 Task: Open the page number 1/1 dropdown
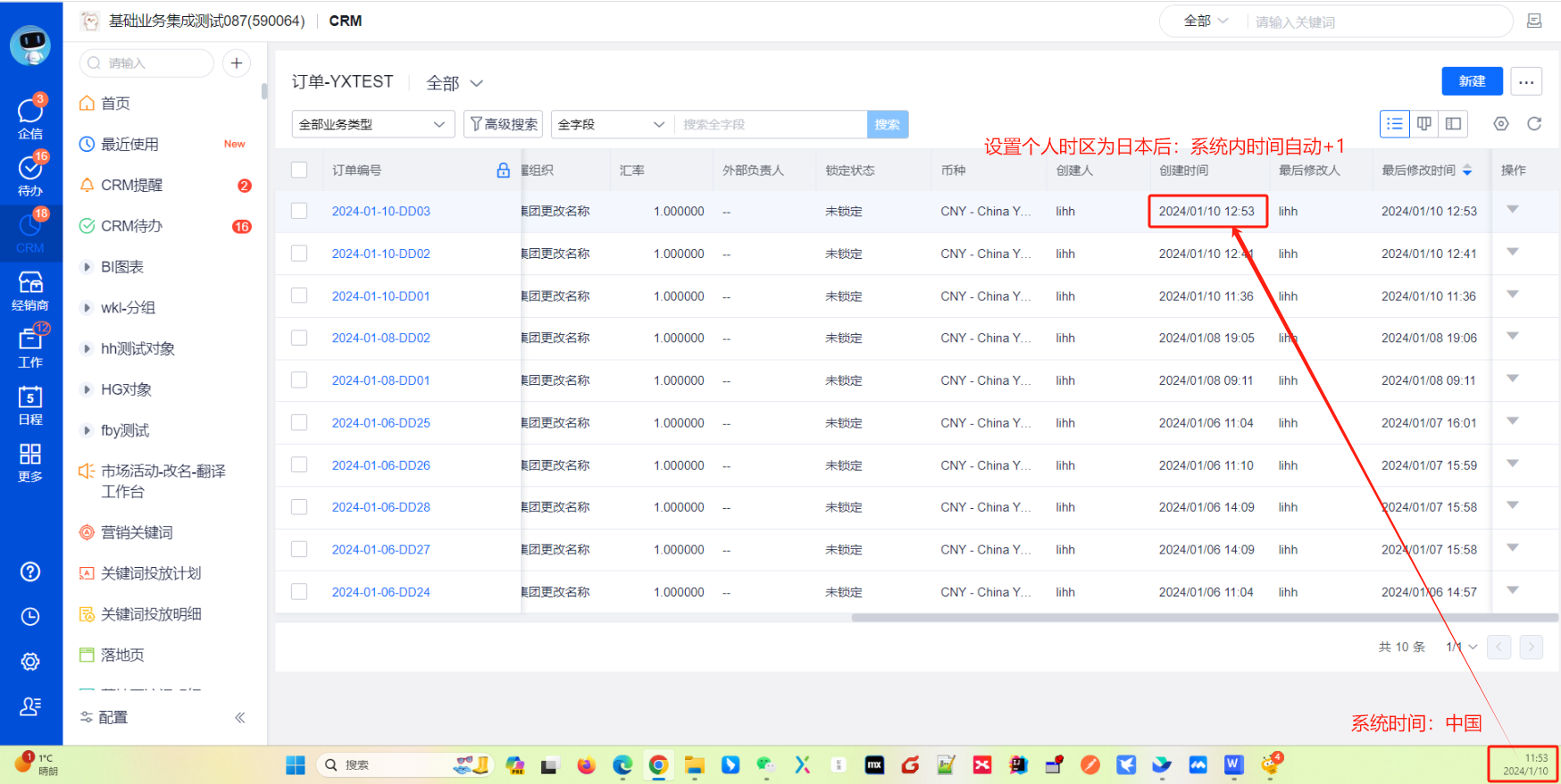(x=1462, y=646)
